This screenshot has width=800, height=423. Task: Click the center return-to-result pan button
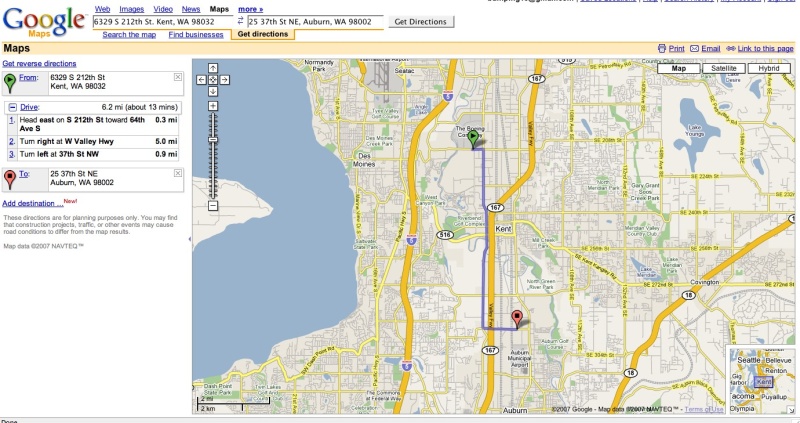click(213, 80)
